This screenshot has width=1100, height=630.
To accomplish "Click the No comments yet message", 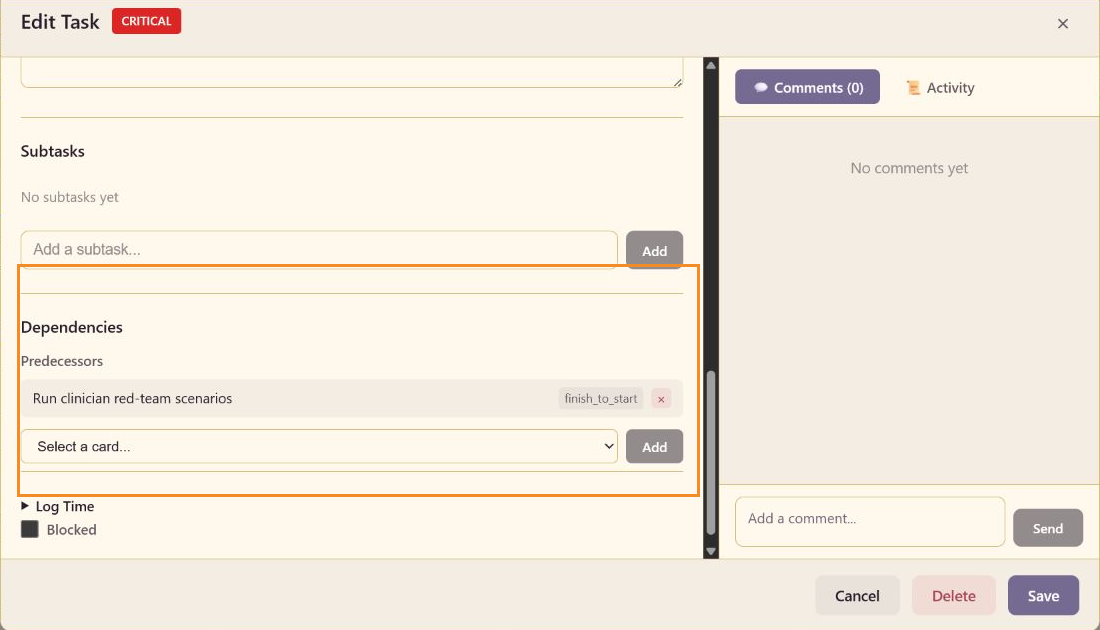I will (x=908, y=168).
